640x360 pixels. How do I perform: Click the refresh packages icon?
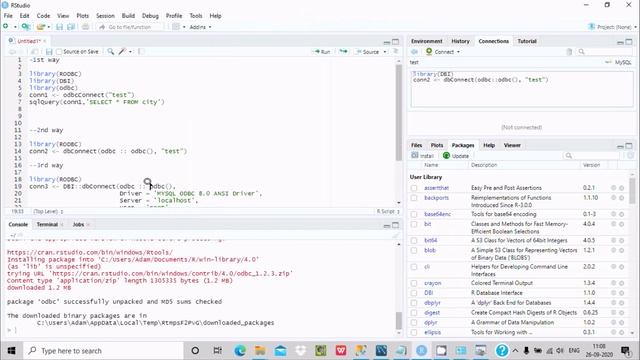pos(630,156)
